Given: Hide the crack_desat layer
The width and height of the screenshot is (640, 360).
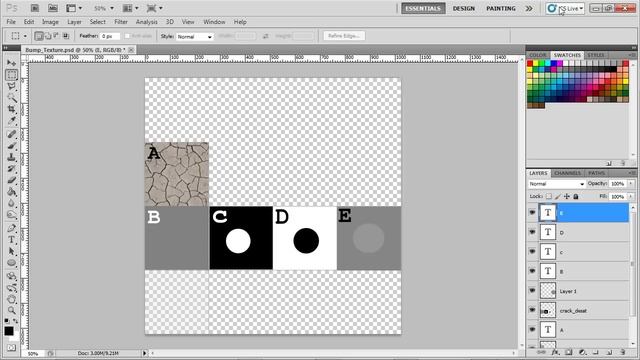Looking at the screenshot, I should 532,310.
